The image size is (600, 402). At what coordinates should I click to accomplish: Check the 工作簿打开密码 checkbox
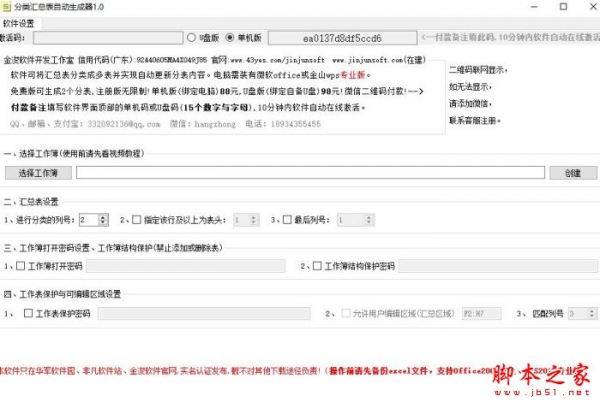[x=21, y=266]
